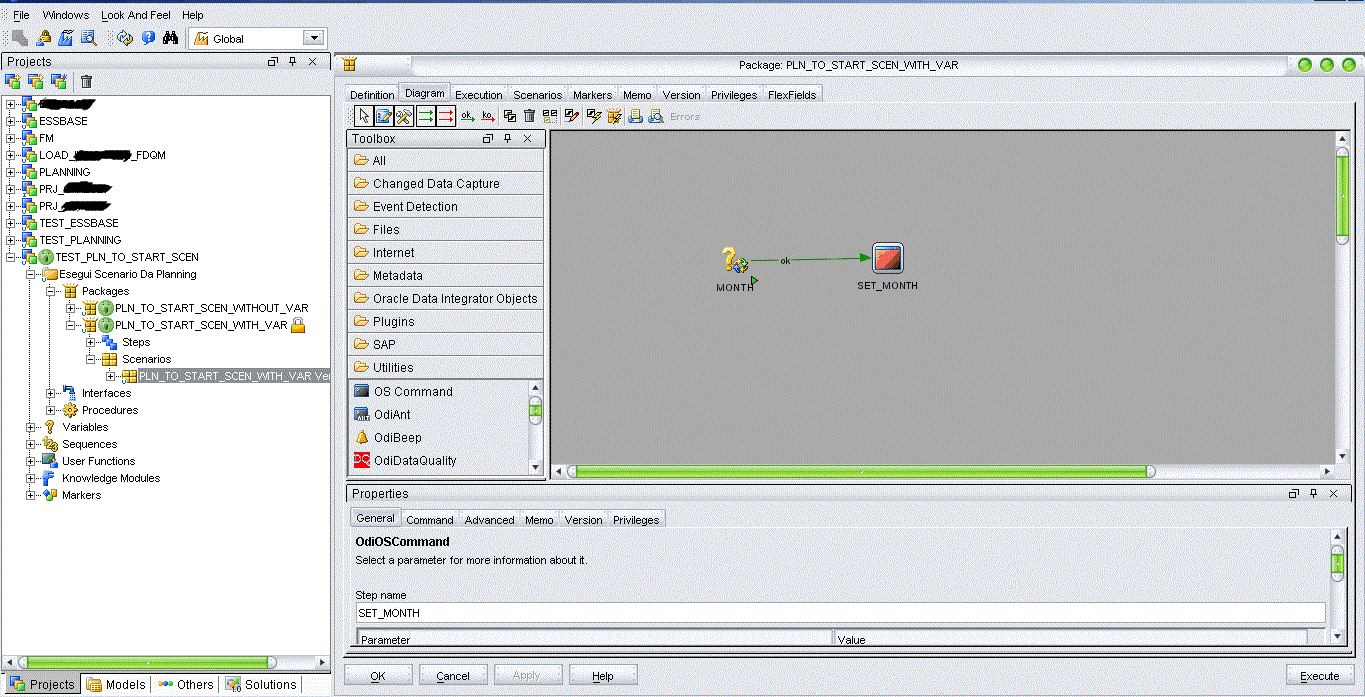This screenshot has height=697, width=1365.
Task: Click the Apply button
Action: click(528, 674)
